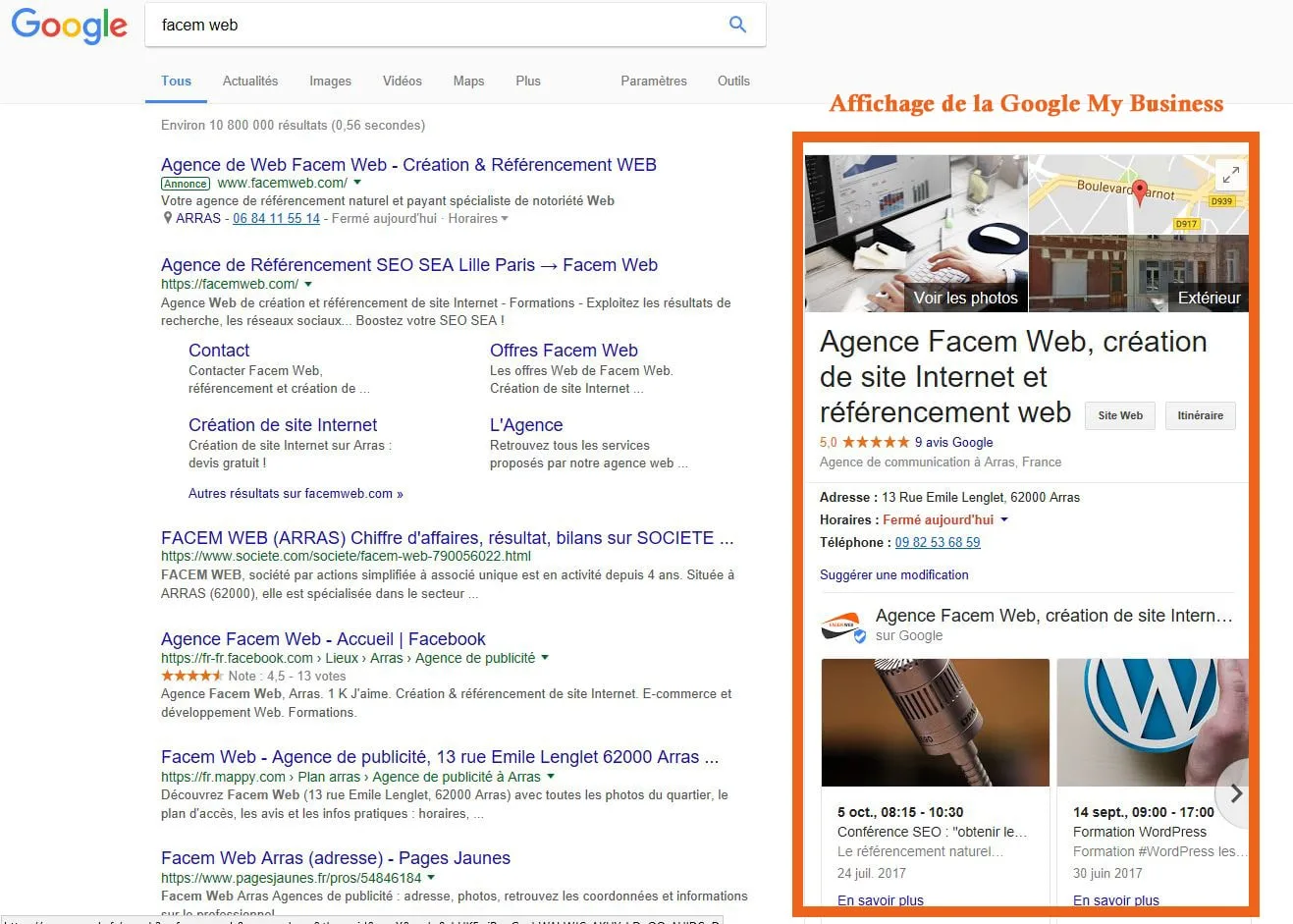Click Suggérer une modification link
Screen dimensions: 1293x924
click(x=894, y=574)
